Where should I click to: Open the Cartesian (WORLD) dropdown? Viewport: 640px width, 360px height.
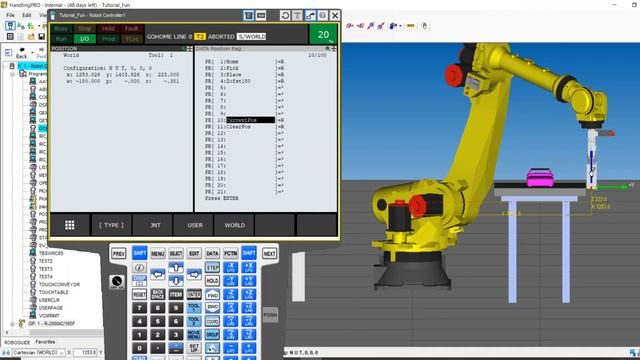(x=38, y=352)
